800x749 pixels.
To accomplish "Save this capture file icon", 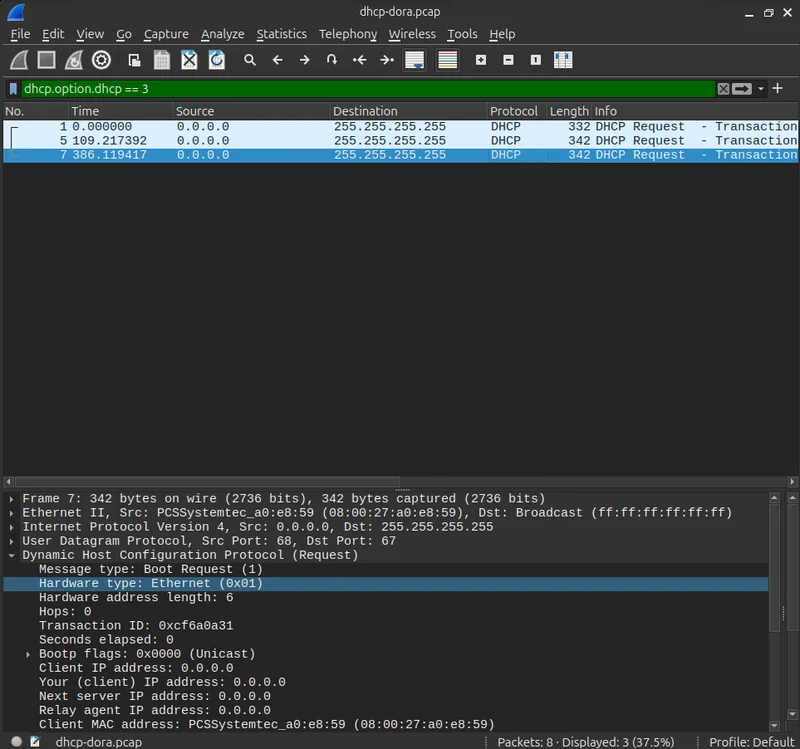I will tap(162, 60).
